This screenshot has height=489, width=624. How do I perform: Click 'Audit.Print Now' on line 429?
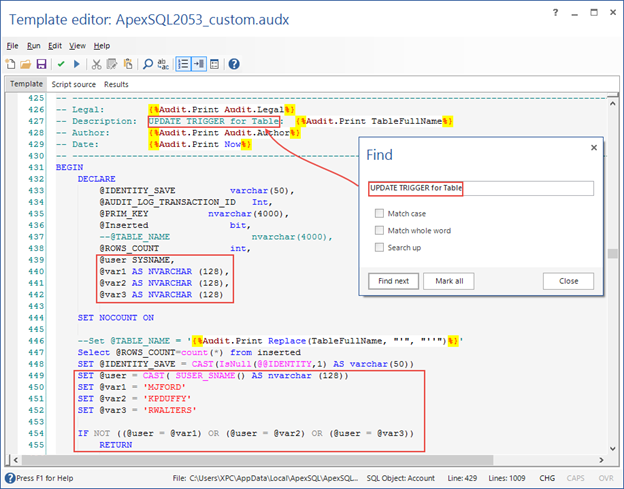pyautogui.click(x=200, y=144)
